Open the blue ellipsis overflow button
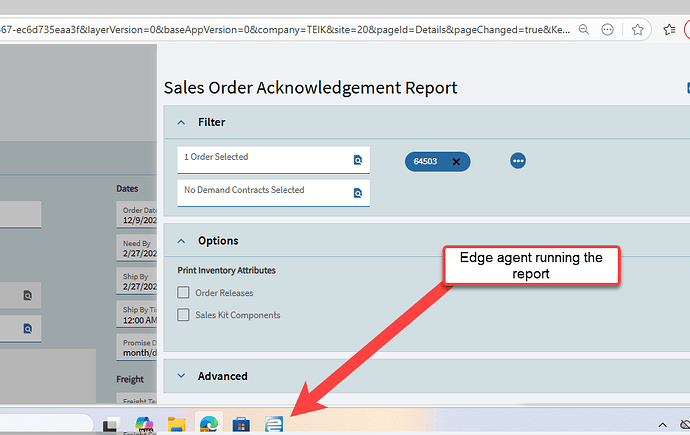 coord(518,161)
